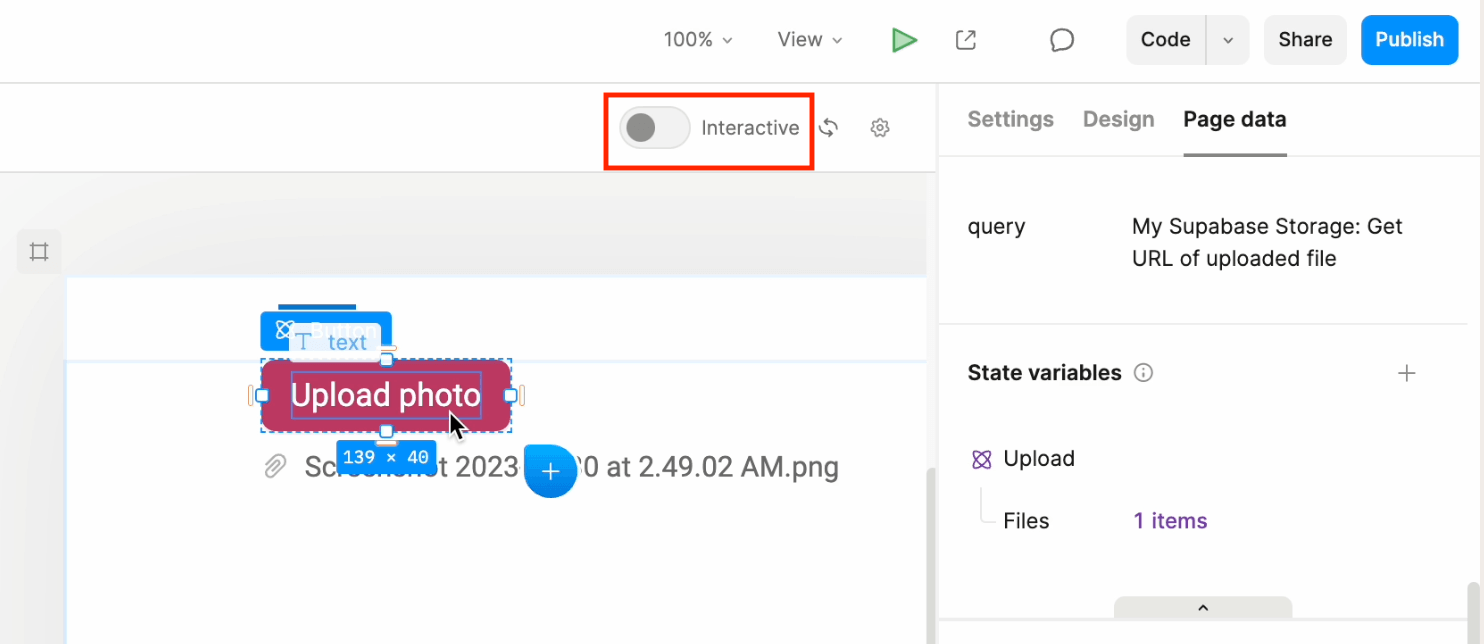The width and height of the screenshot is (1484, 644).
Task: Open the comments speech bubble icon
Action: point(1061,40)
